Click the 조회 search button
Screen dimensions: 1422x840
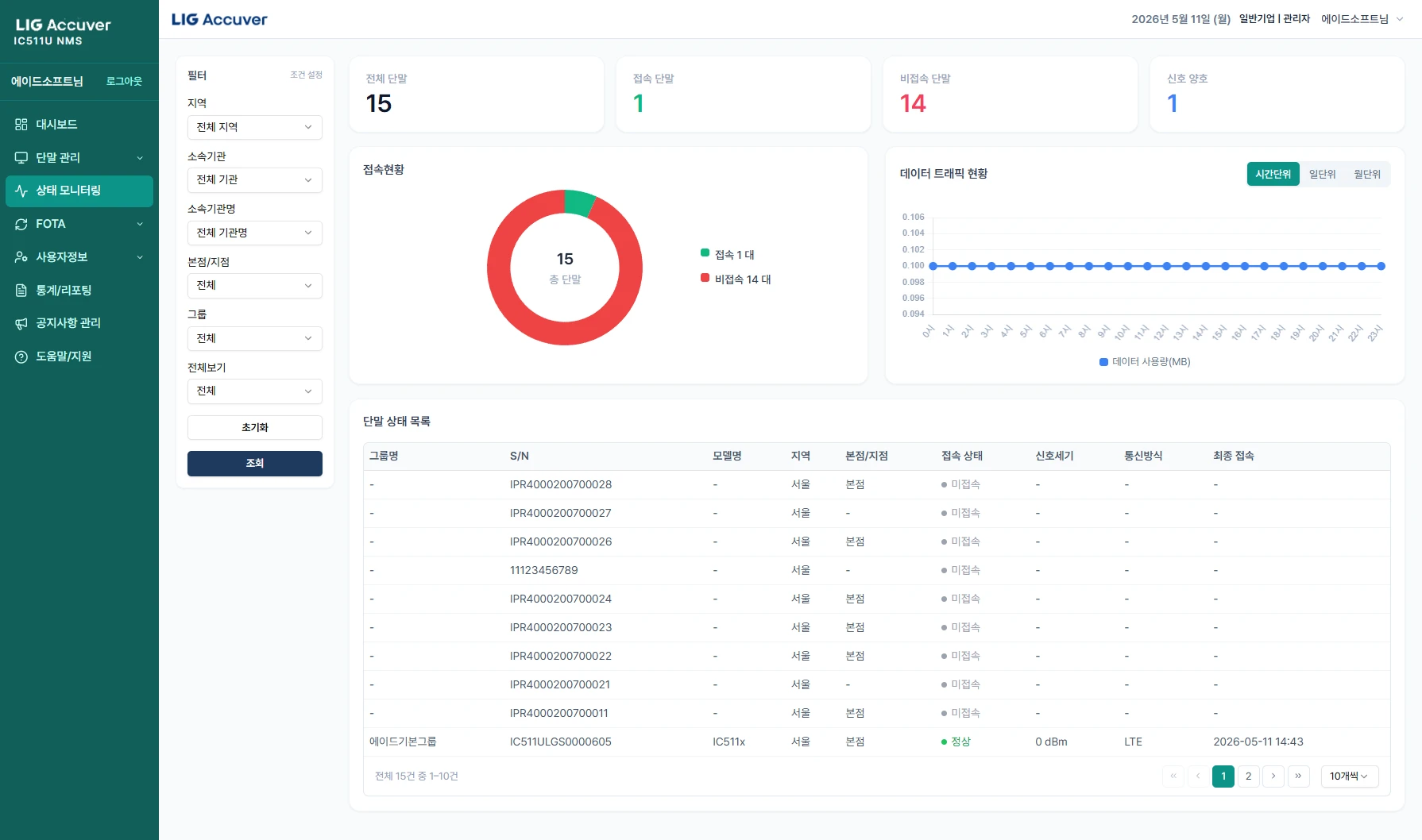tap(255, 464)
